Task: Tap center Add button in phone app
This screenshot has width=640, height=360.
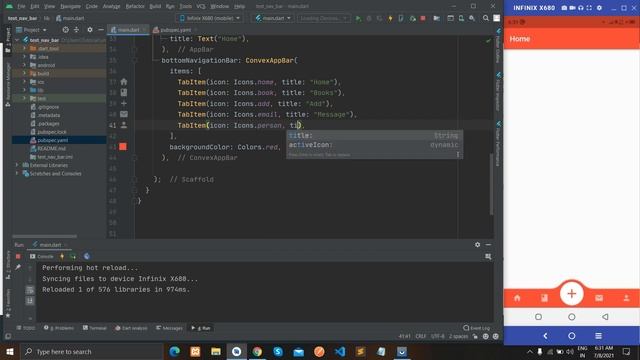Action: [571, 293]
